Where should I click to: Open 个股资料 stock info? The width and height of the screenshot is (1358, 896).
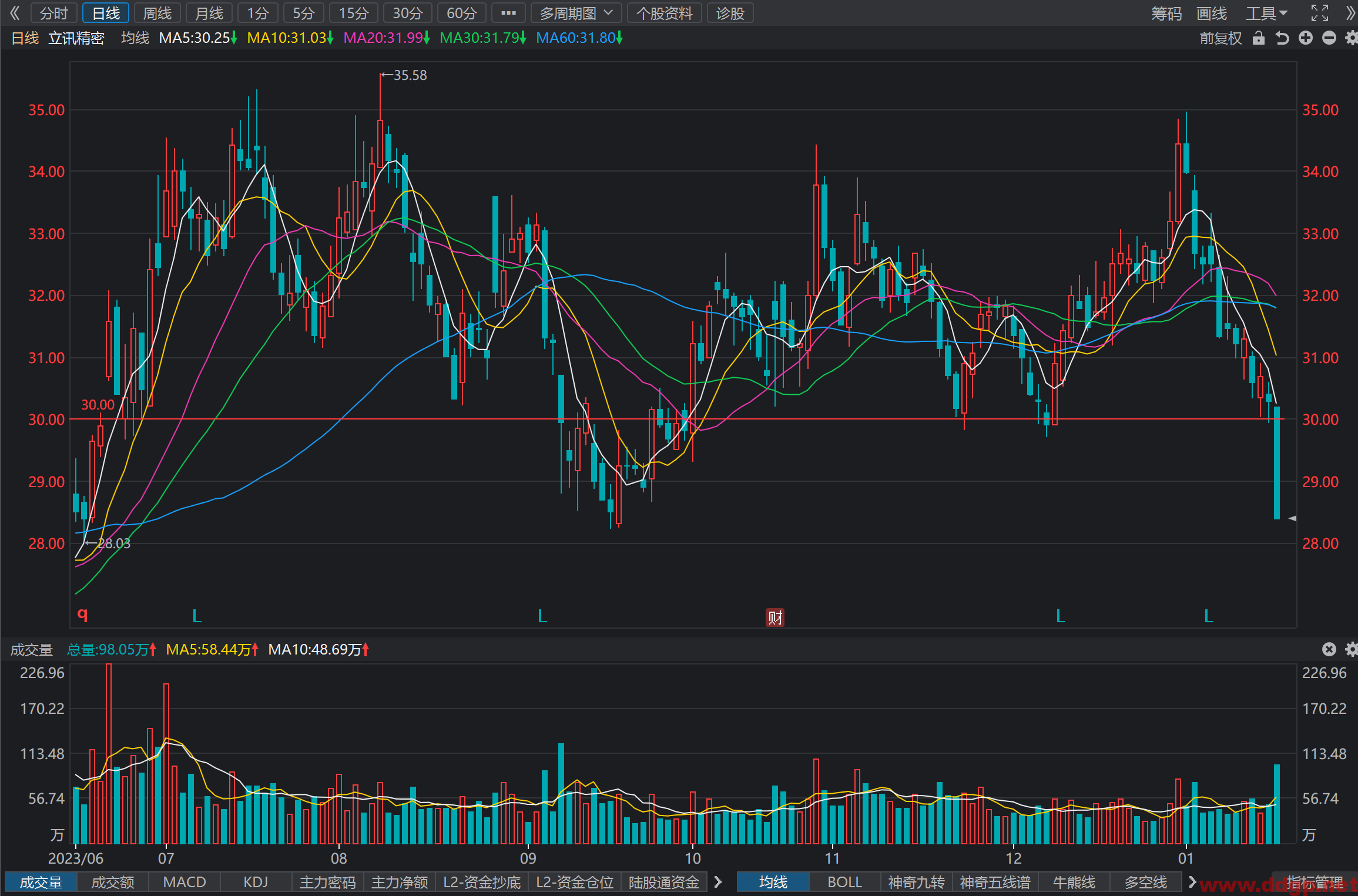665,13
